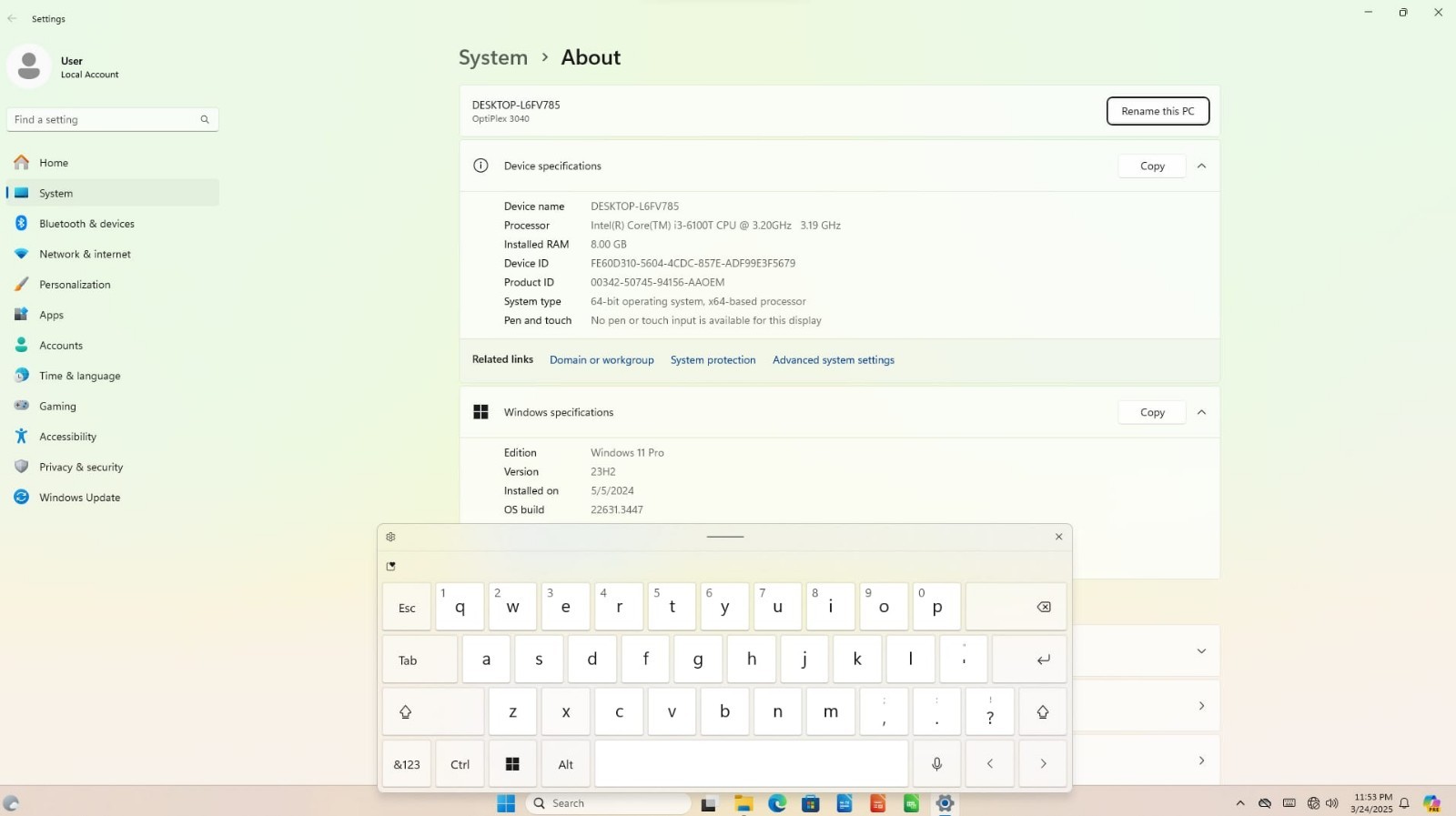Click the Product ID value 00342-50745-94156-AAOEM
The width and height of the screenshot is (1456, 816).
(657, 283)
